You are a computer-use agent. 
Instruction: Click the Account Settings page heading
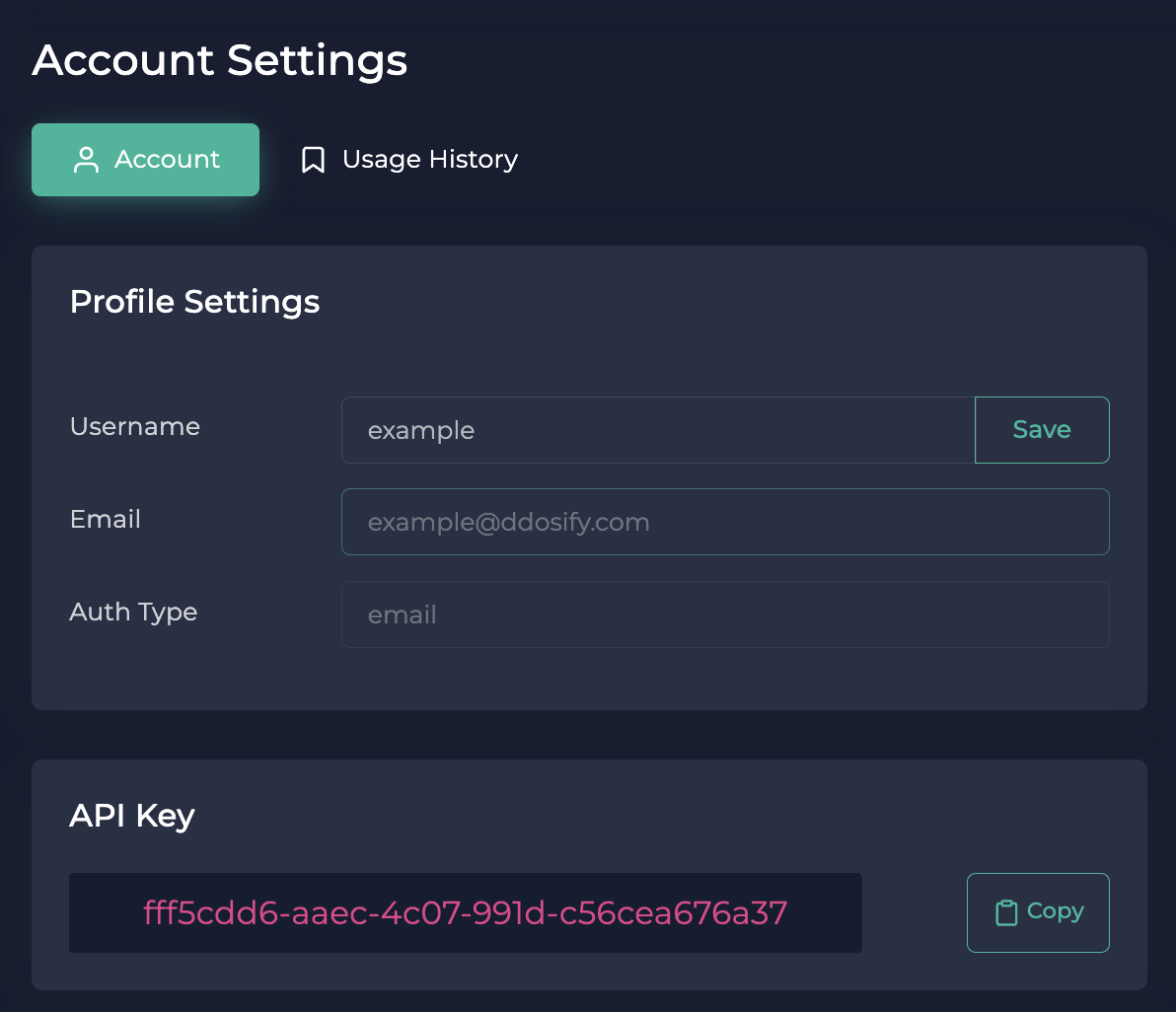tap(220, 60)
